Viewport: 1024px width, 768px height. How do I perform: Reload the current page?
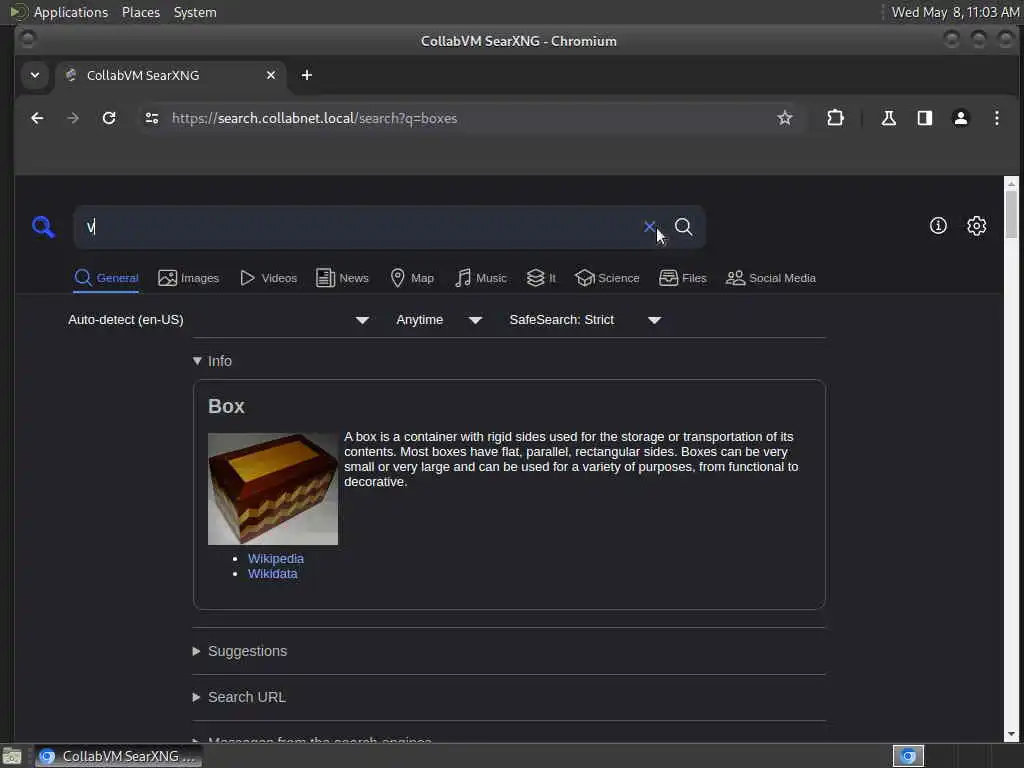coord(109,118)
